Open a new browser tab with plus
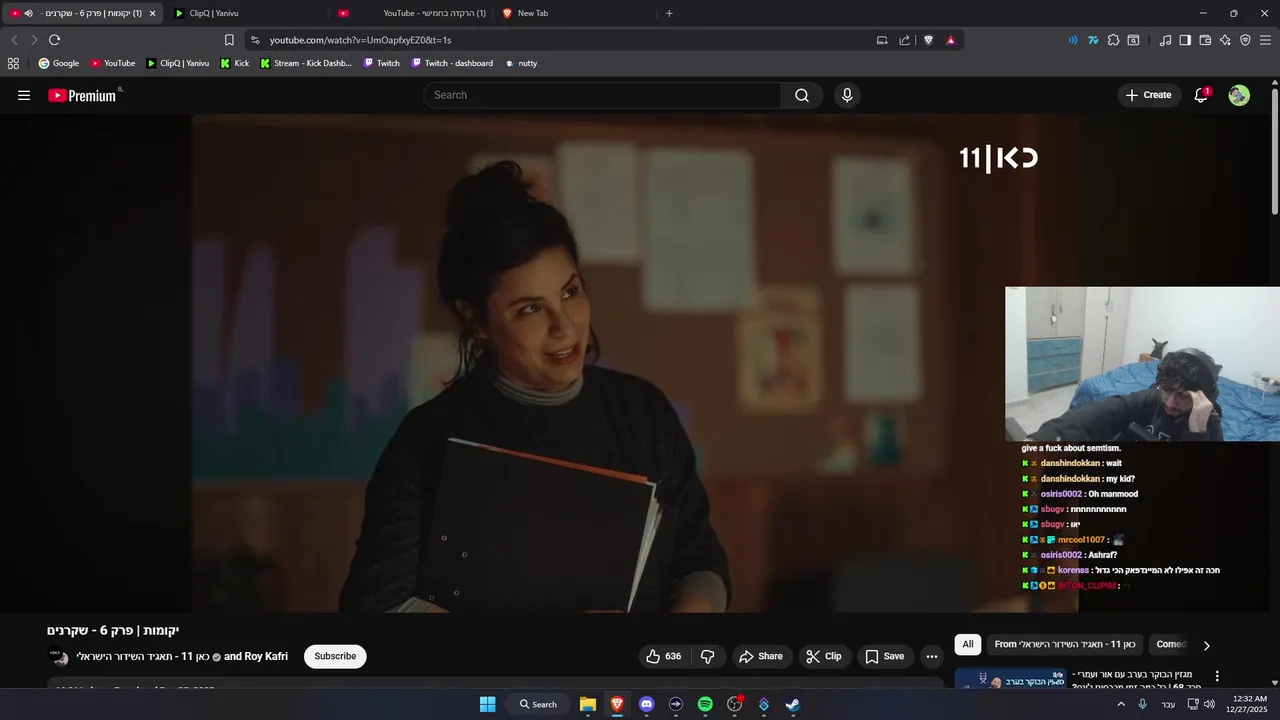1280x720 pixels. point(669,13)
